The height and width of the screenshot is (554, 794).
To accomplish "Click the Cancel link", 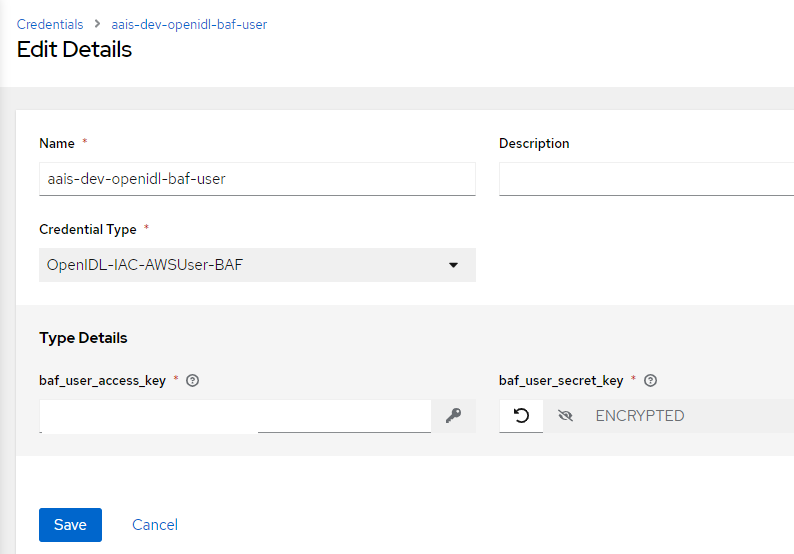I will click(x=155, y=525).
